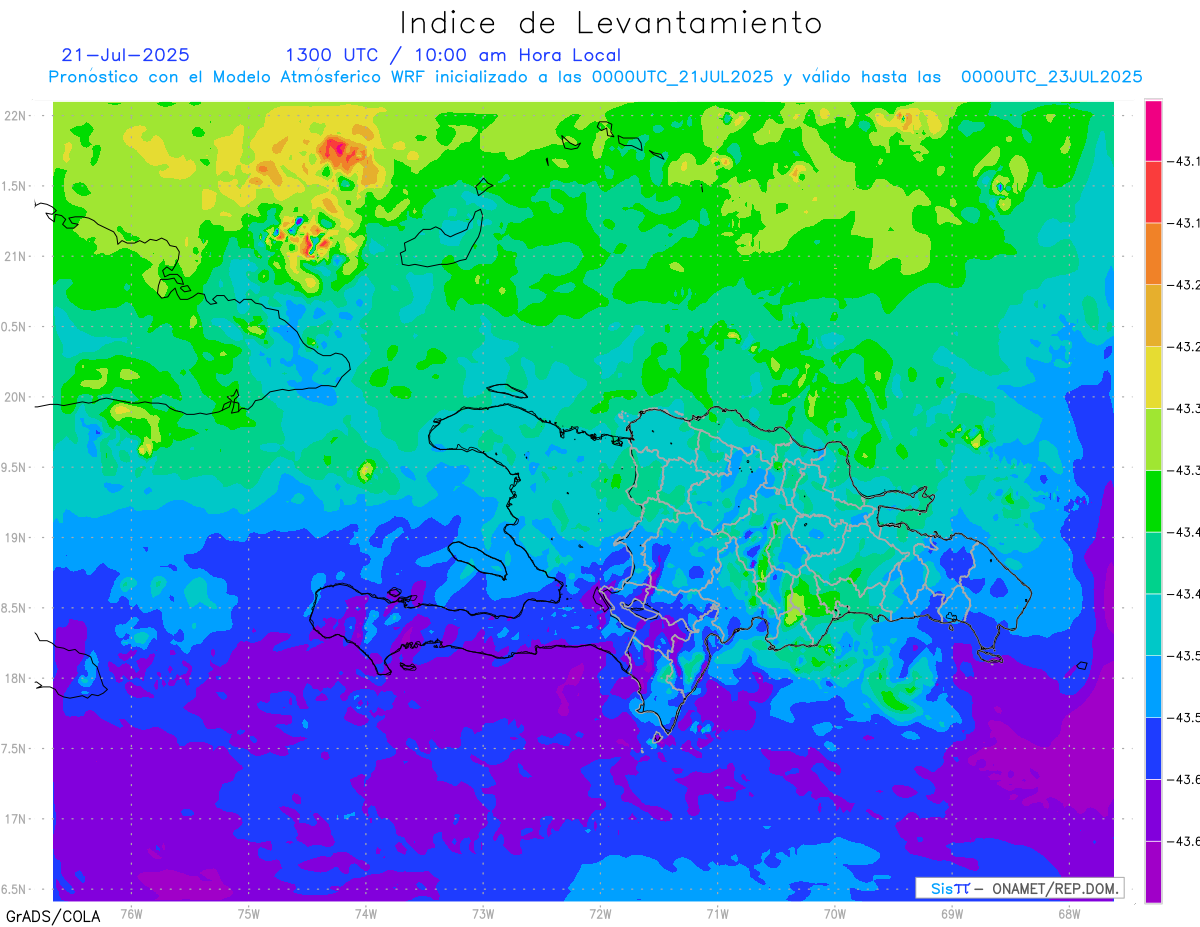This screenshot has width=1200, height=927.
Task: Click the '69W' longitude label
Action: (x=952, y=913)
